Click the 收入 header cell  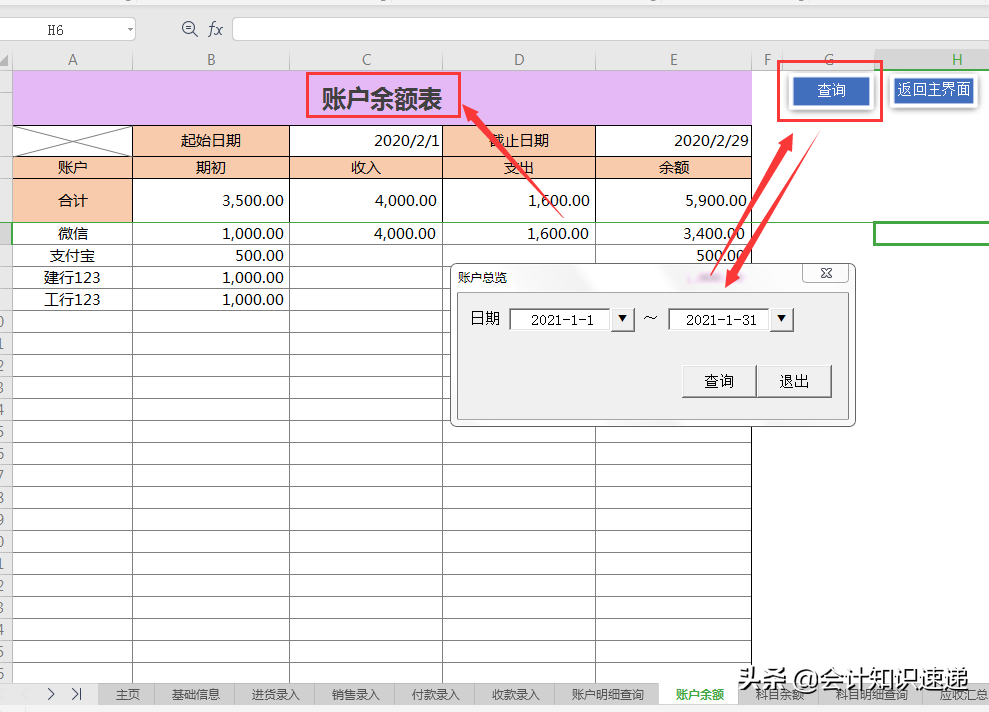pyautogui.click(x=366, y=168)
